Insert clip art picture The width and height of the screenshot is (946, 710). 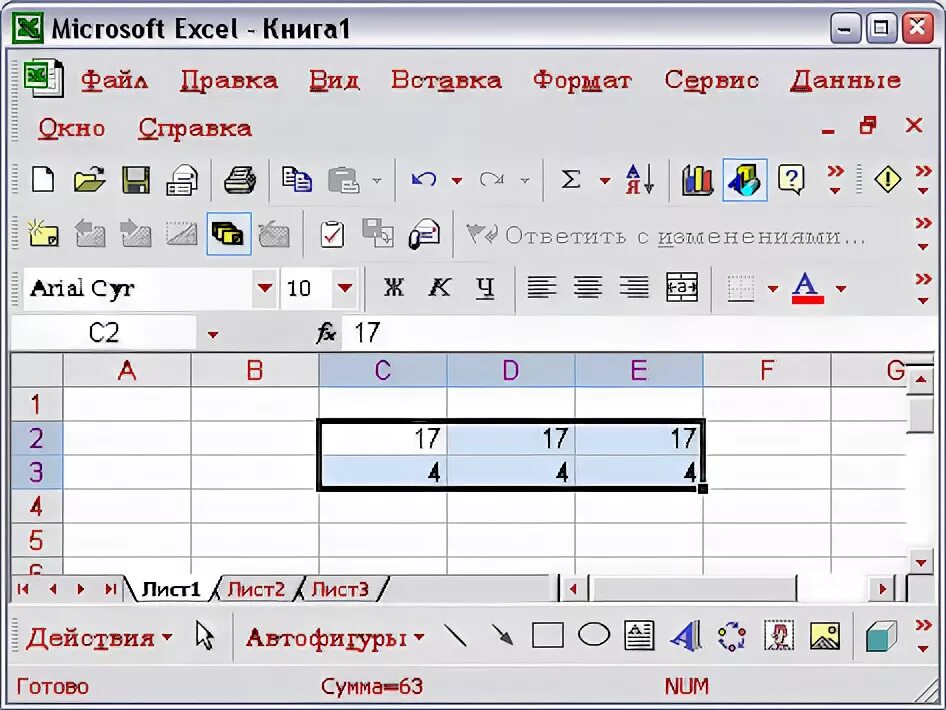click(x=778, y=635)
